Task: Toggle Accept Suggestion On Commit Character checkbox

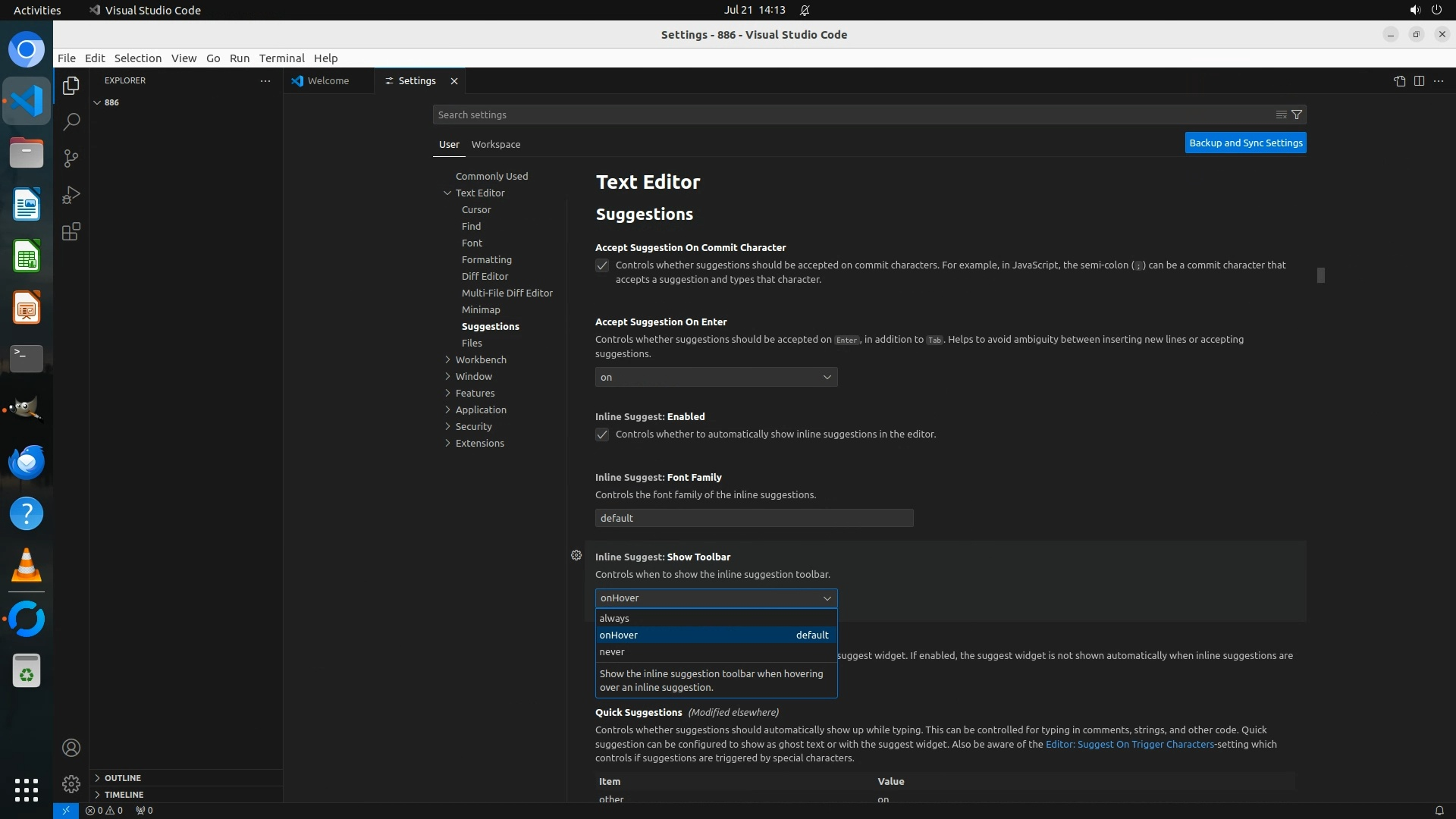Action: (602, 265)
